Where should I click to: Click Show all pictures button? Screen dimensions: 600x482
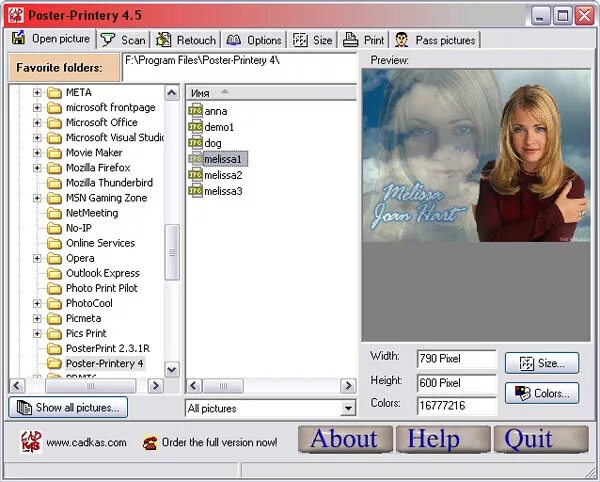point(68,407)
